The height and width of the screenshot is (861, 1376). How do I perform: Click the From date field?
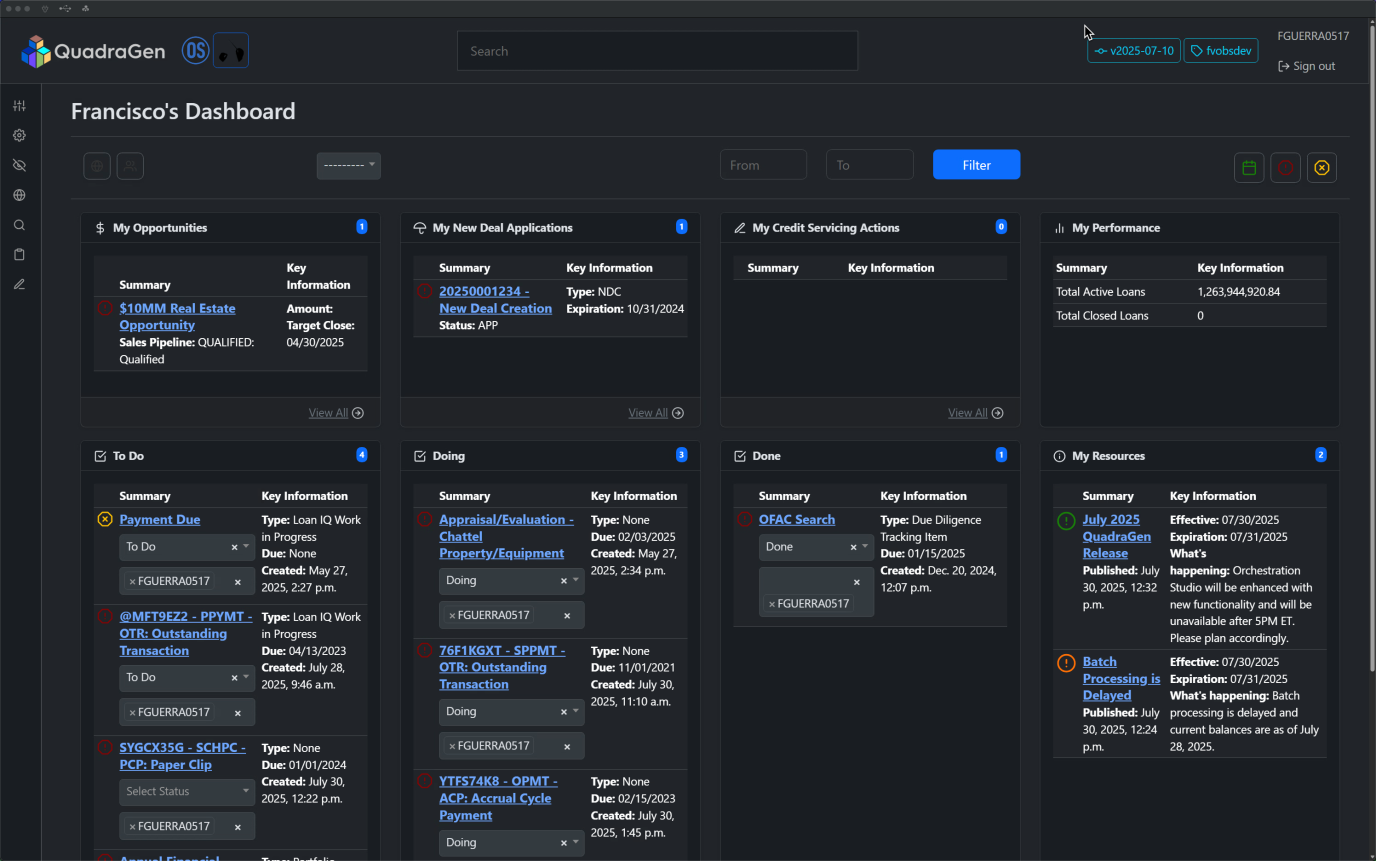tap(763, 165)
